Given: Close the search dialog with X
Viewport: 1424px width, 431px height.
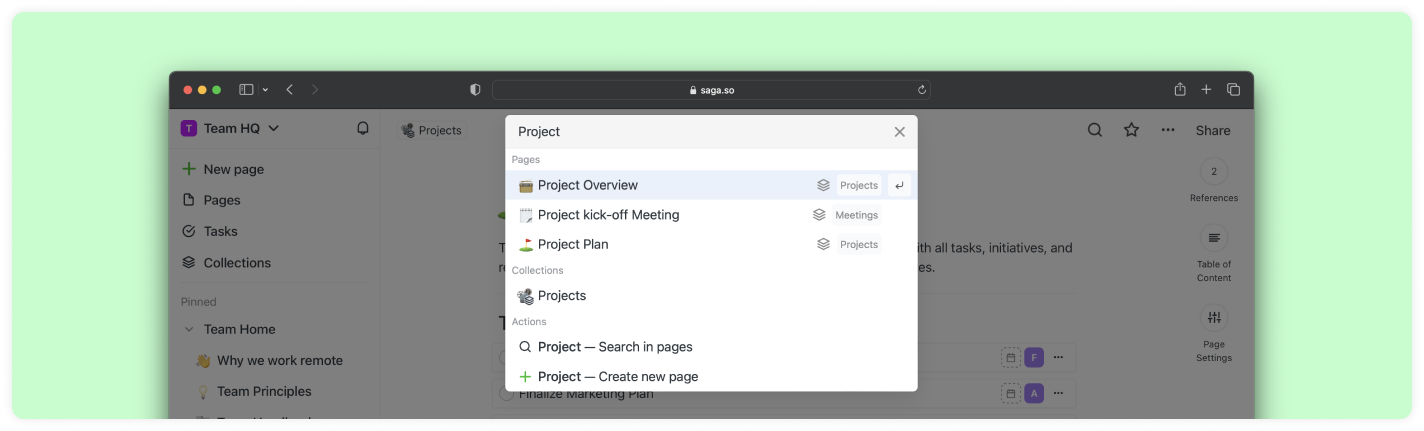Looking at the screenshot, I should (x=899, y=132).
